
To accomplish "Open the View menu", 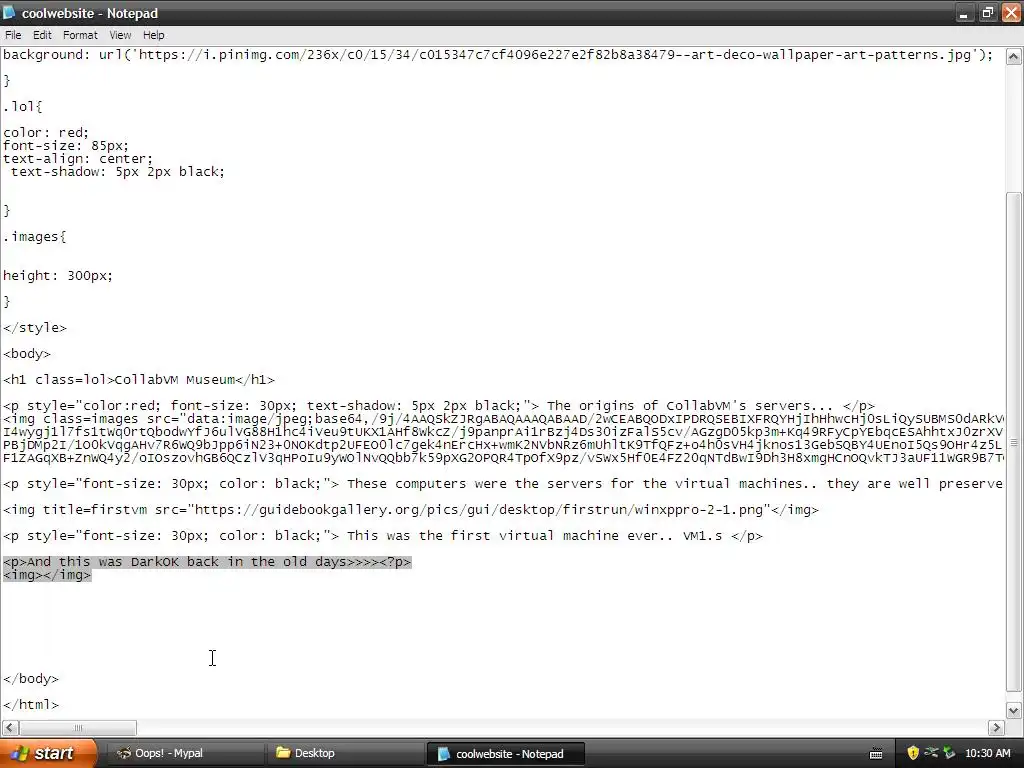I will [x=120, y=35].
